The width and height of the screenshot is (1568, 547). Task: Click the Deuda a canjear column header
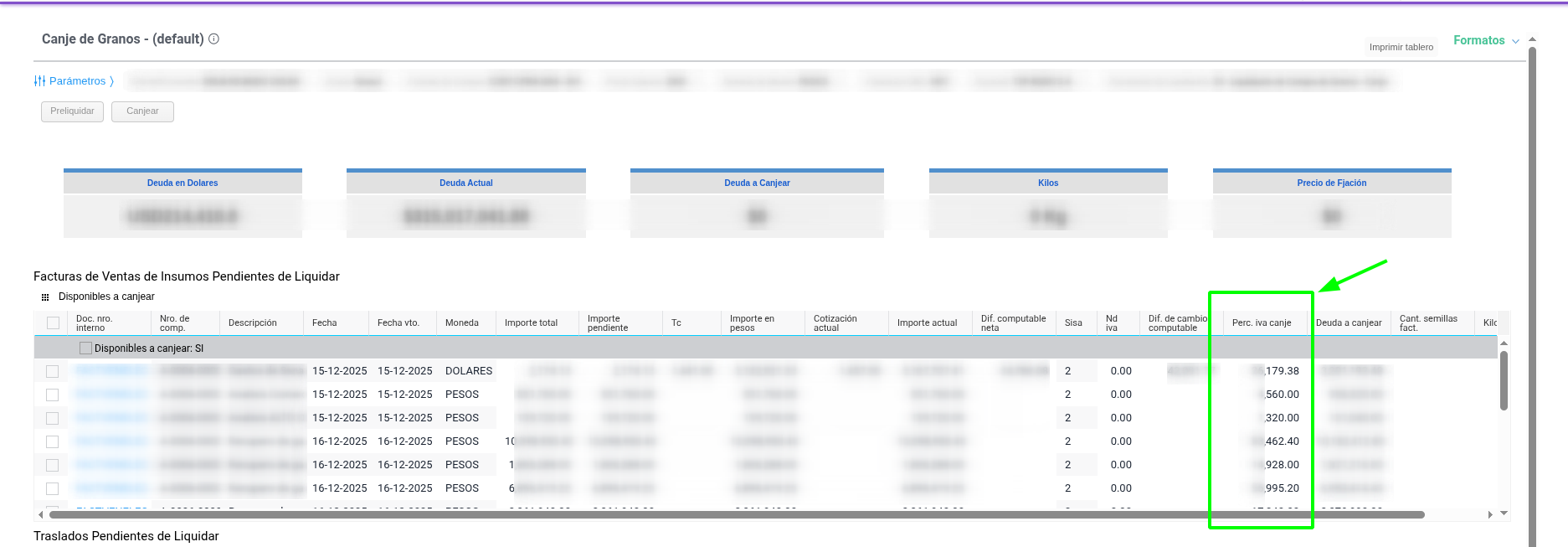pos(1348,323)
